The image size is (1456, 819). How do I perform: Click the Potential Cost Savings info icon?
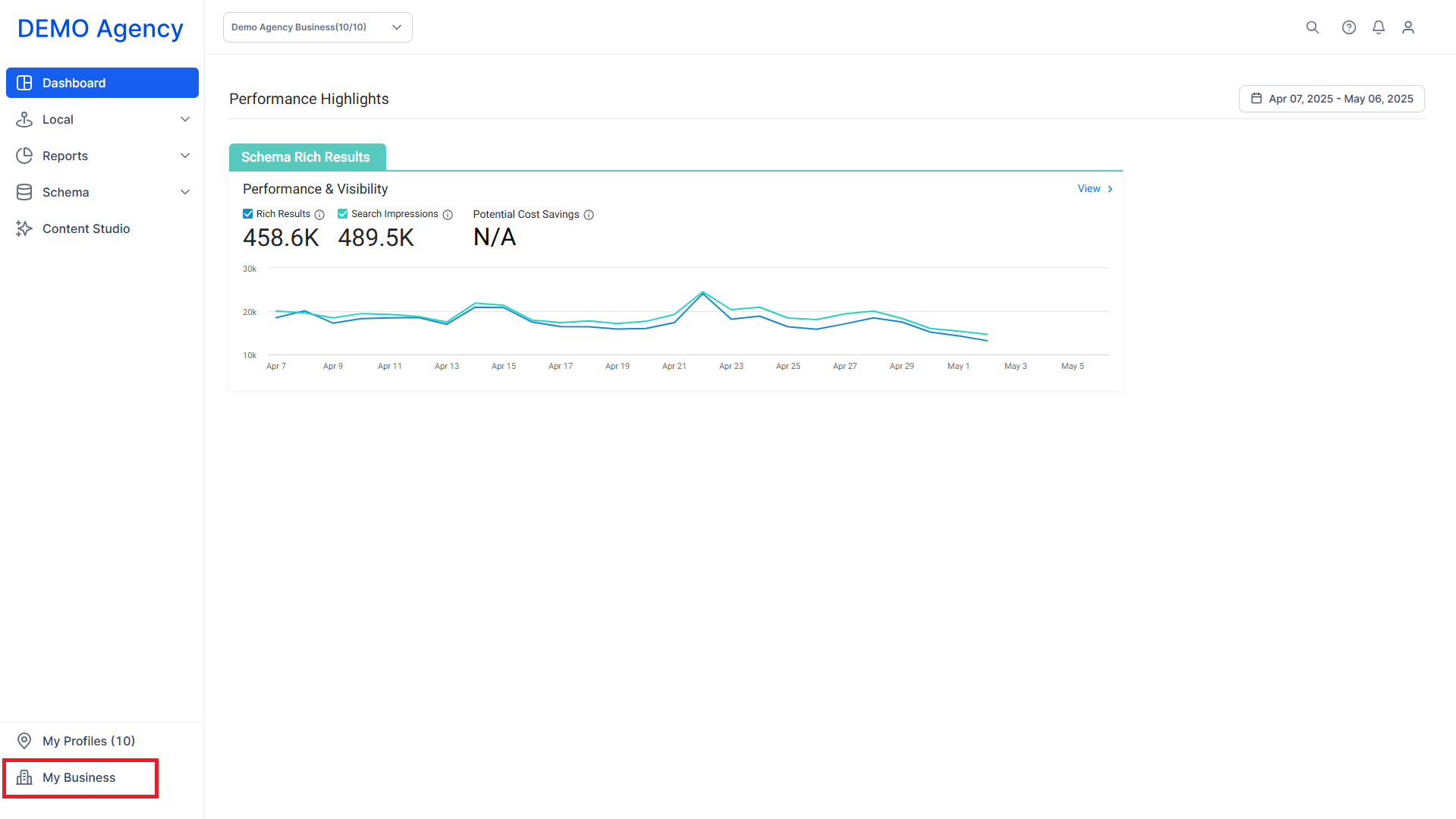tap(589, 215)
